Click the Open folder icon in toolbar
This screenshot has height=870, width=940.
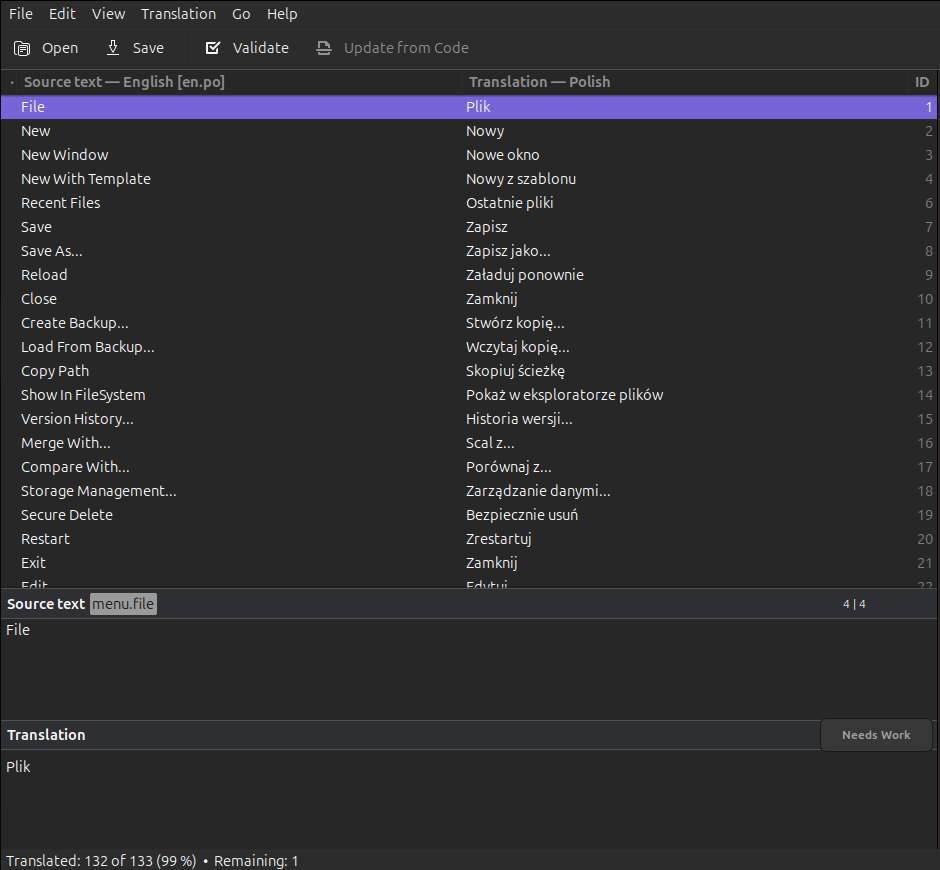22,48
